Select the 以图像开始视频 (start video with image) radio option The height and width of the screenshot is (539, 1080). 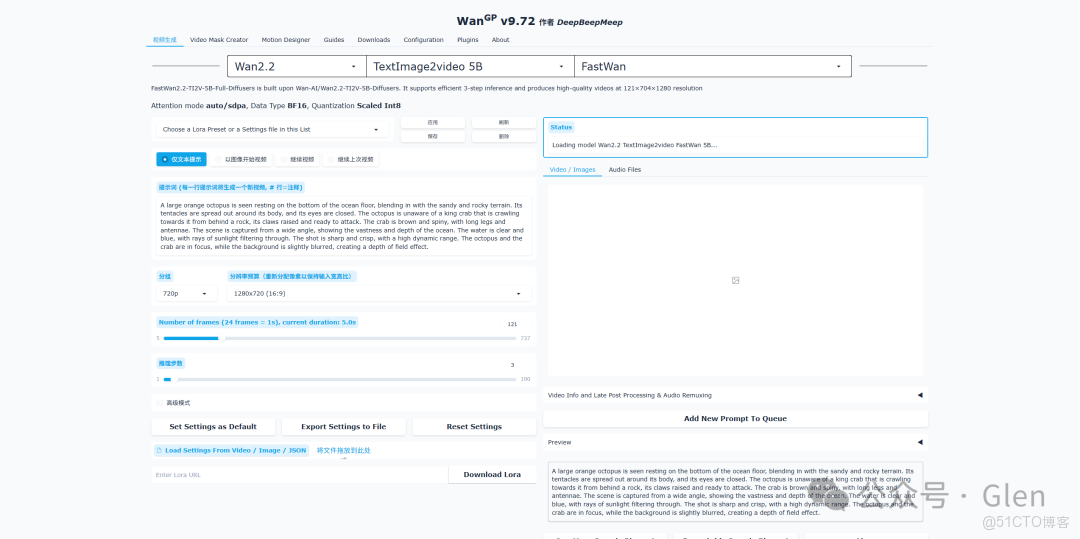240,159
